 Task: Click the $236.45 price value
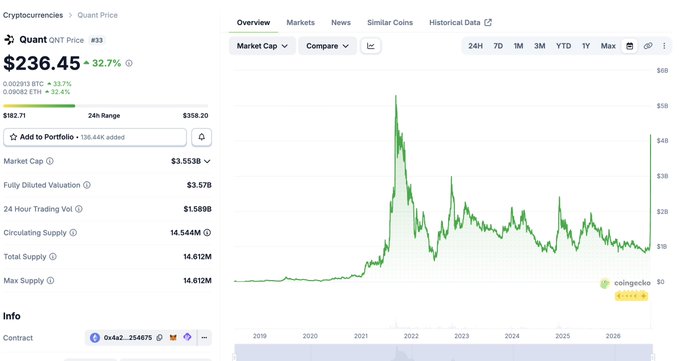(42, 63)
